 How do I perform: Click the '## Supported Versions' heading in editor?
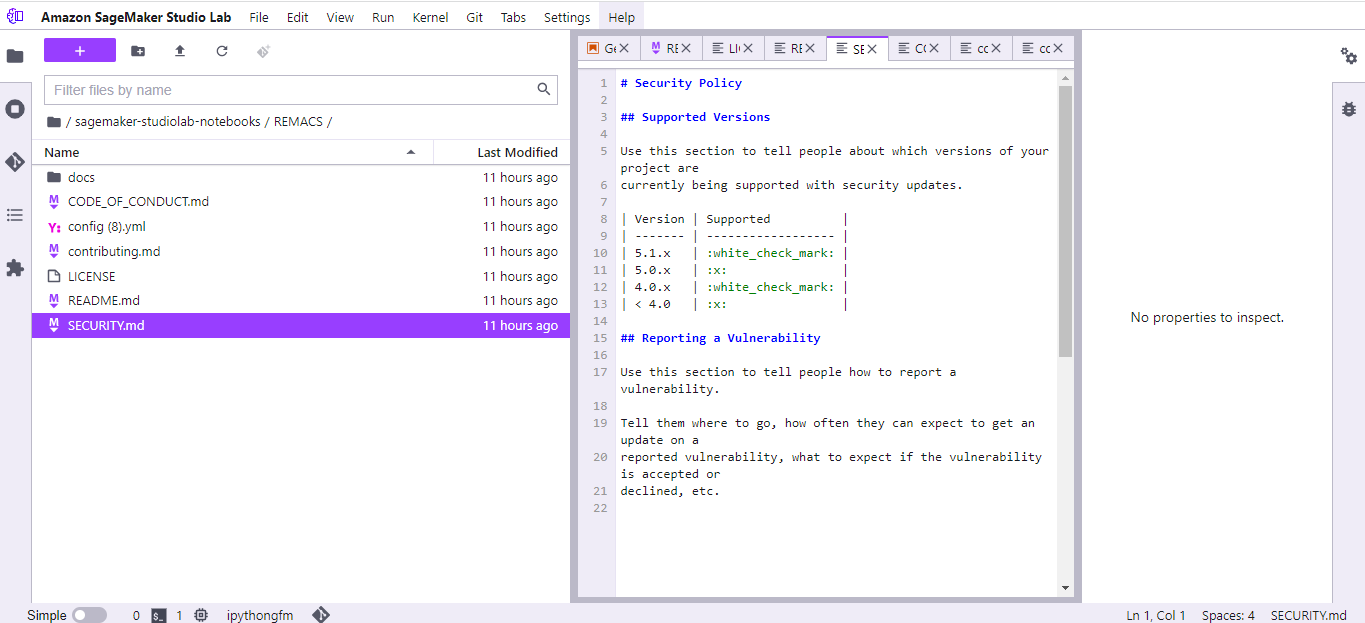tap(695, 117)
